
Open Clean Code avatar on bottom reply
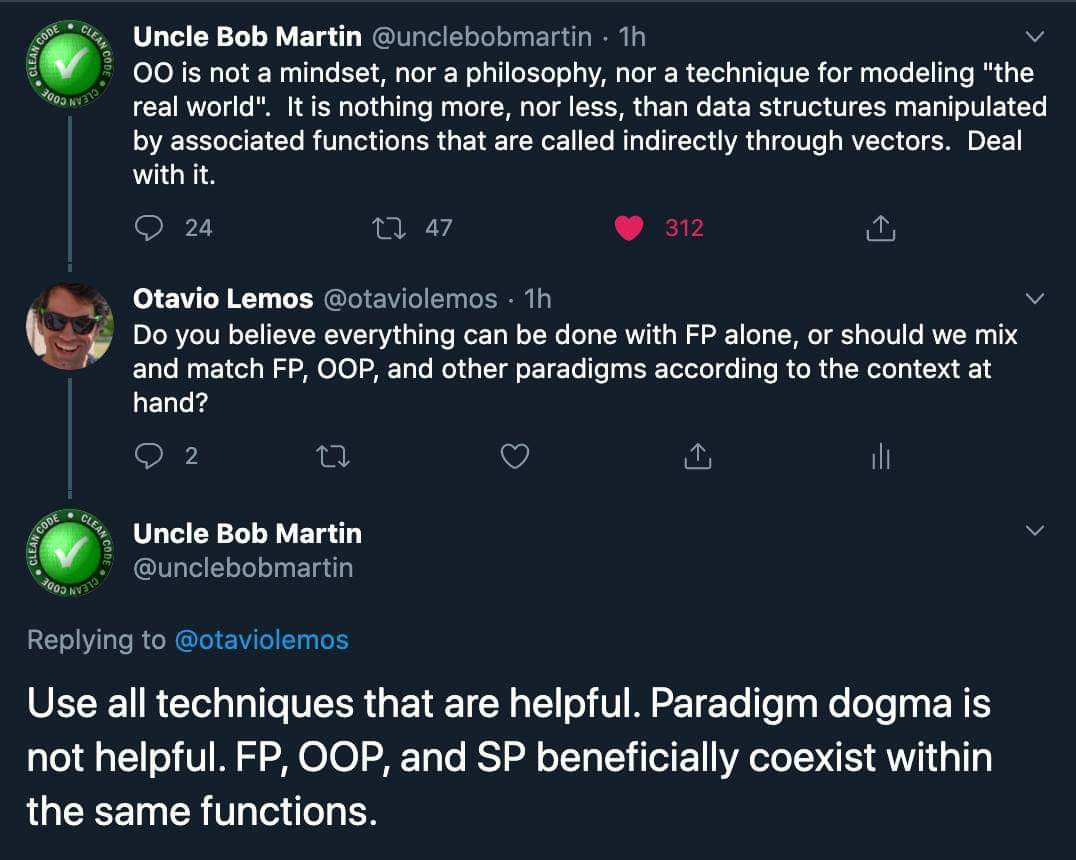click(69, 553)
